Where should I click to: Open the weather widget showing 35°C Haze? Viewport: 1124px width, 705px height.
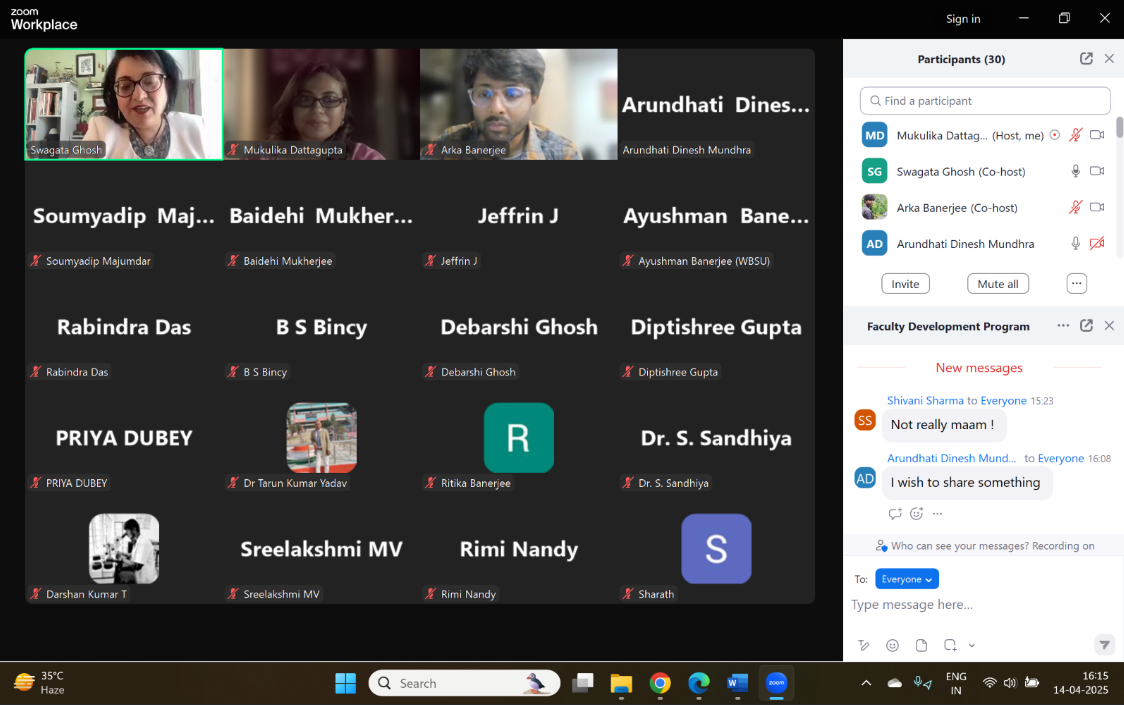[x=41, y=683]
